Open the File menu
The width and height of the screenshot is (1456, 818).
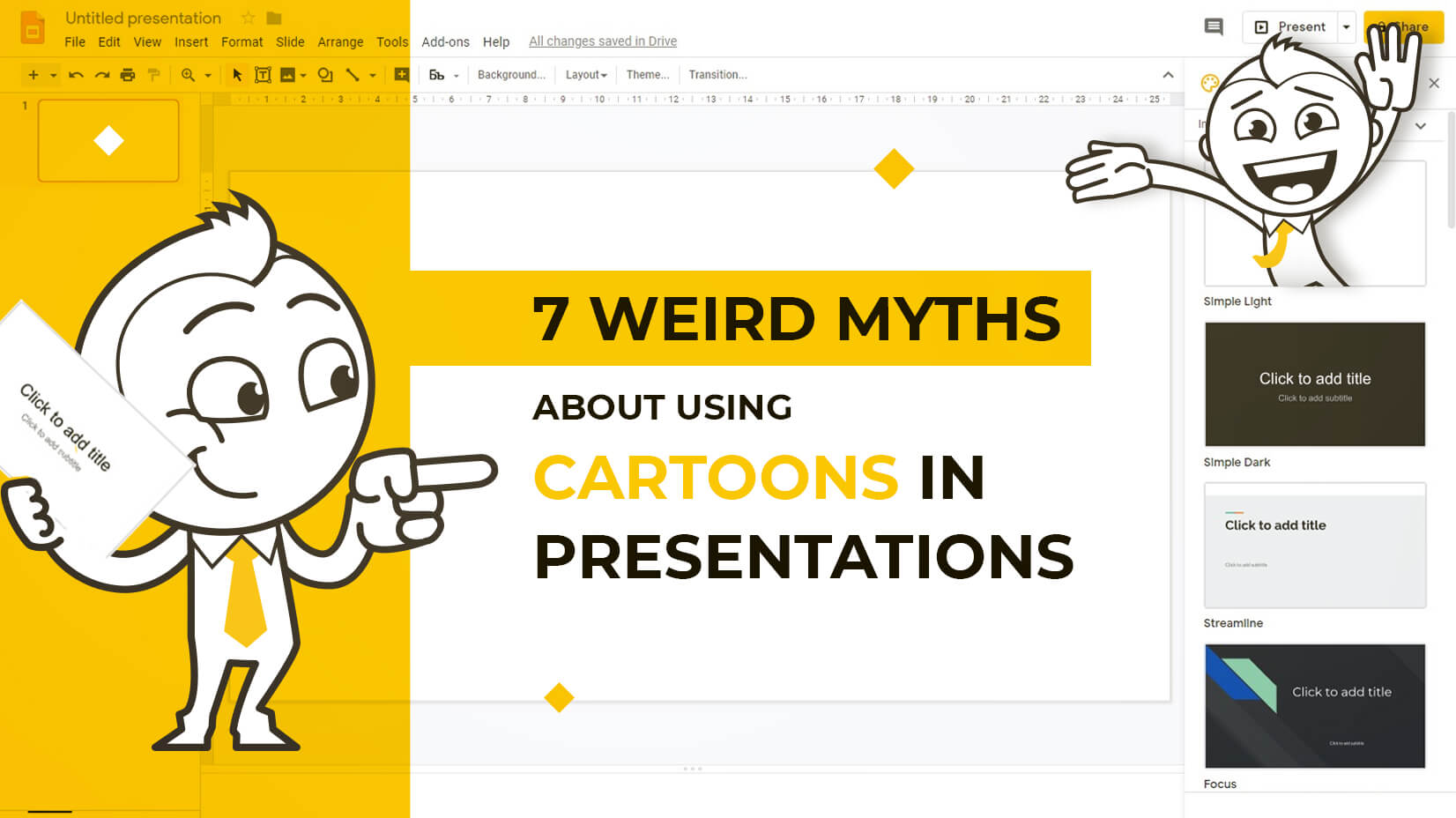click(x=75, y=41)
